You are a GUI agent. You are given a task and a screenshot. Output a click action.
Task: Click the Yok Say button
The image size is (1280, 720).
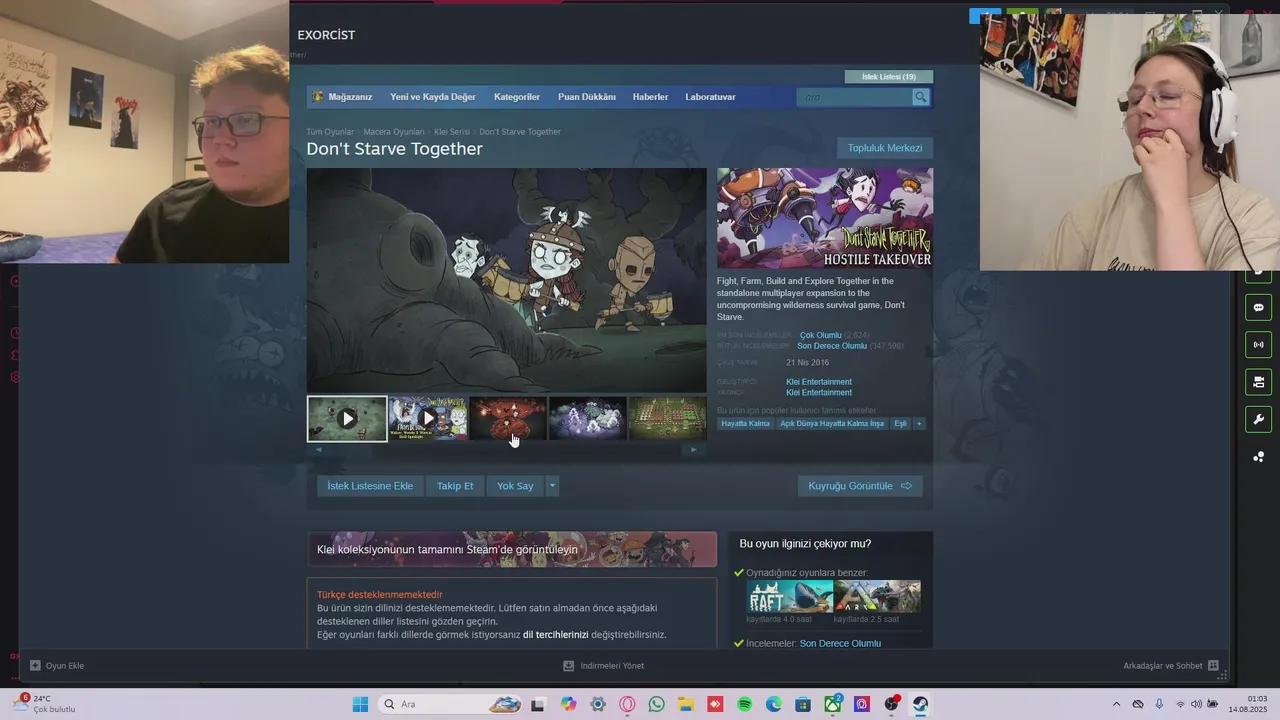tap(515, 486)
